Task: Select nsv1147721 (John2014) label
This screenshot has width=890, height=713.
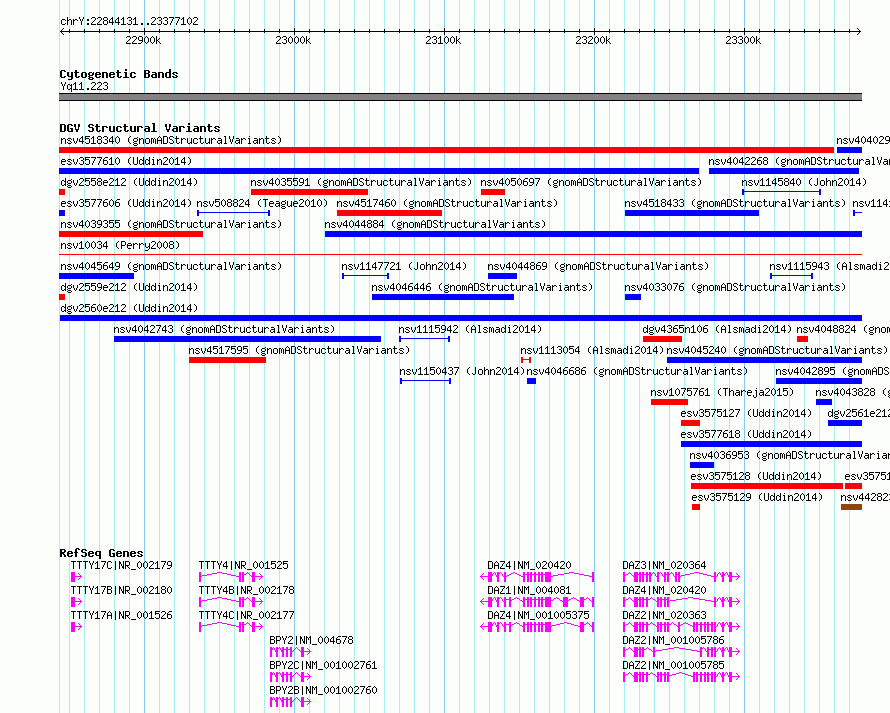Action: (404, 266)
